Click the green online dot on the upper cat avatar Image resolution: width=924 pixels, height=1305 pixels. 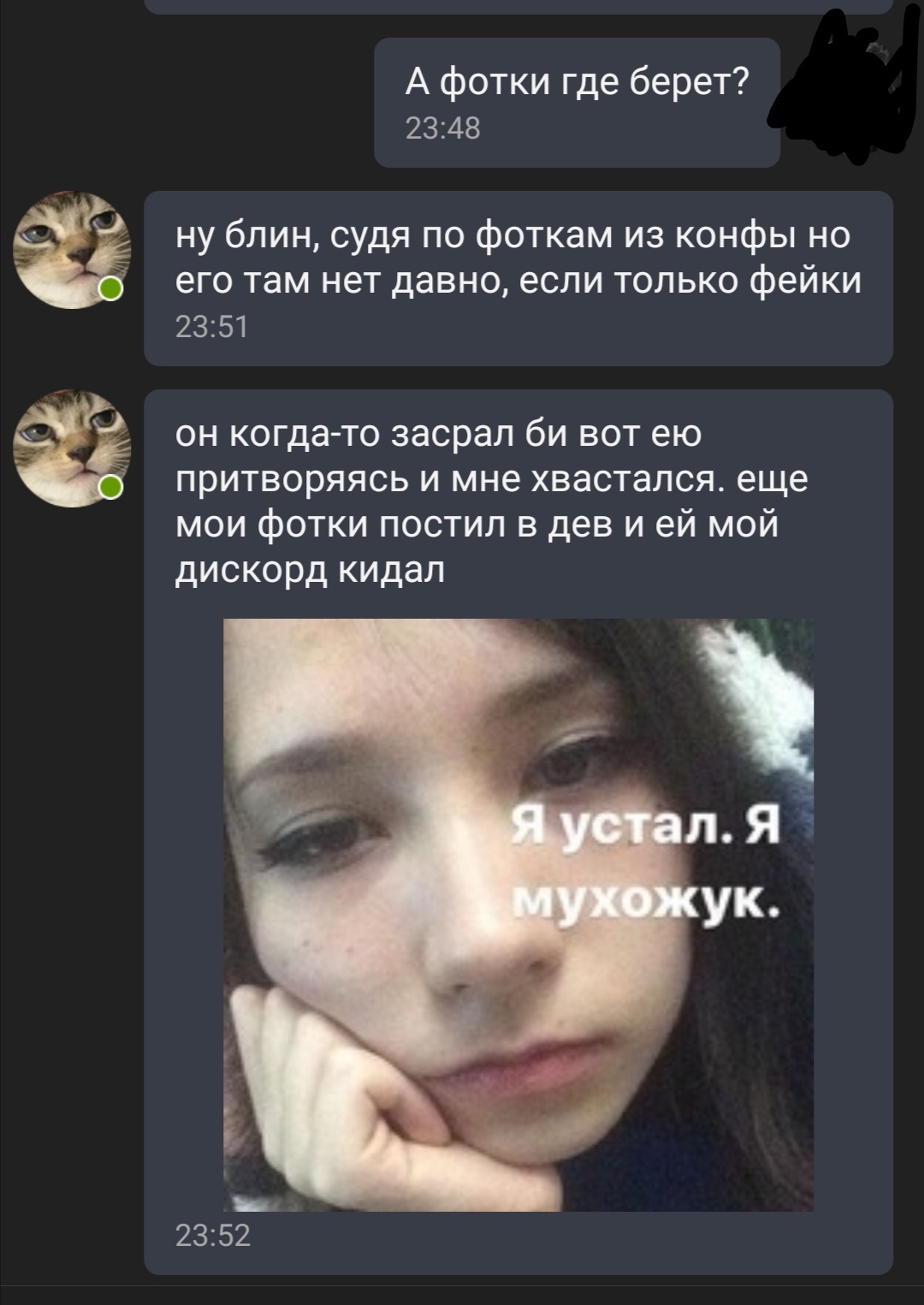coord(110,289)
